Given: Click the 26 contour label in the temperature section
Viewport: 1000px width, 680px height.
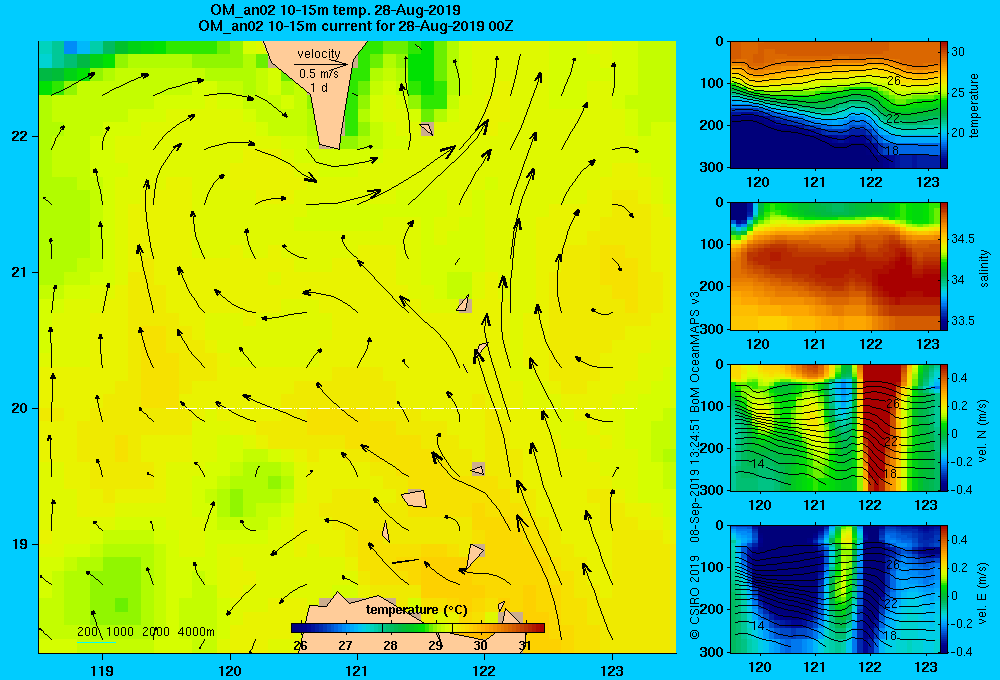Looking at the screenshot, I should coord(893,80).
